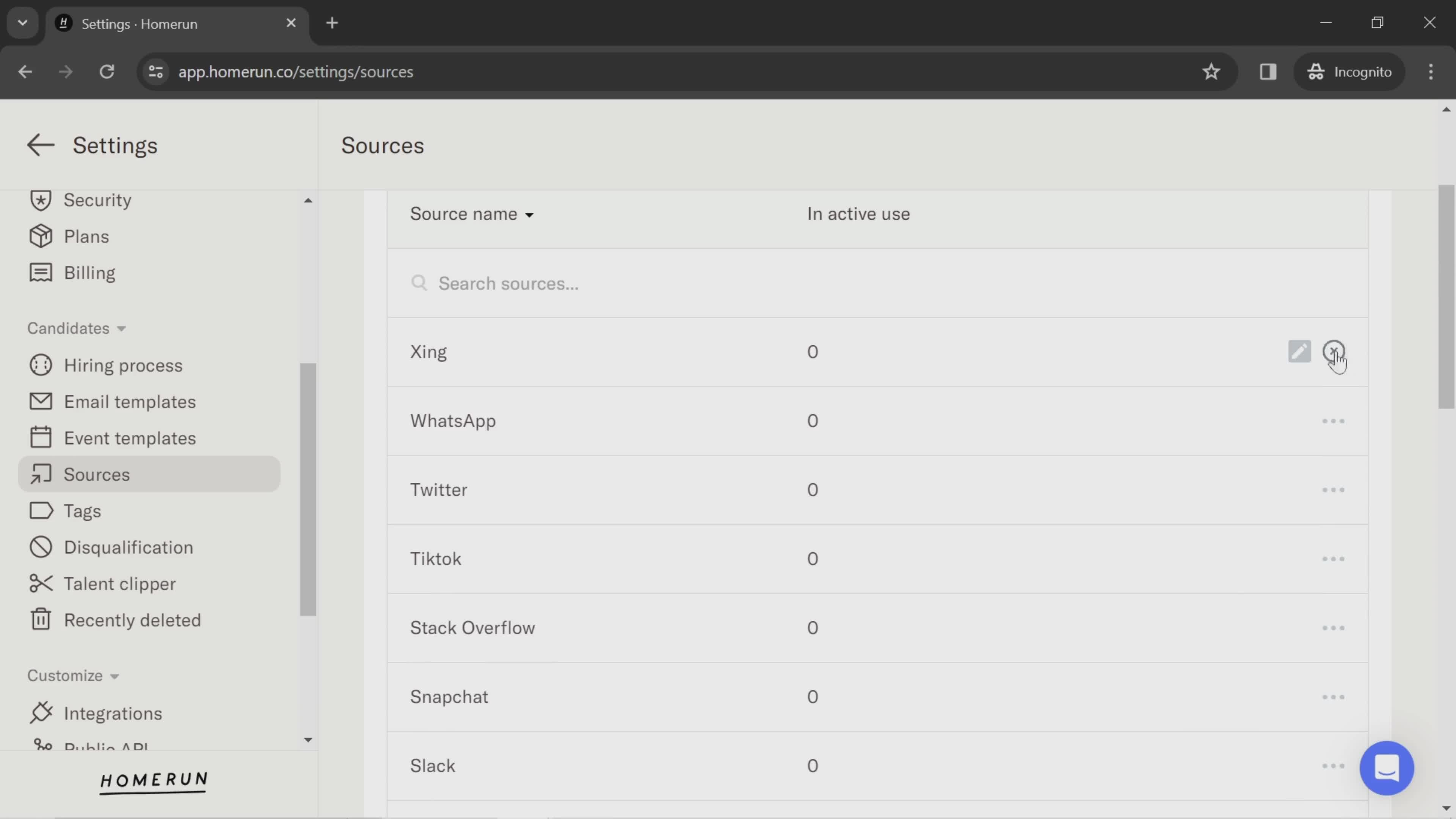Open the three-dot menu for Stack Overflow
Image resolution: width=1456 pixels, height=819 pixels.
pos(1333,628)
